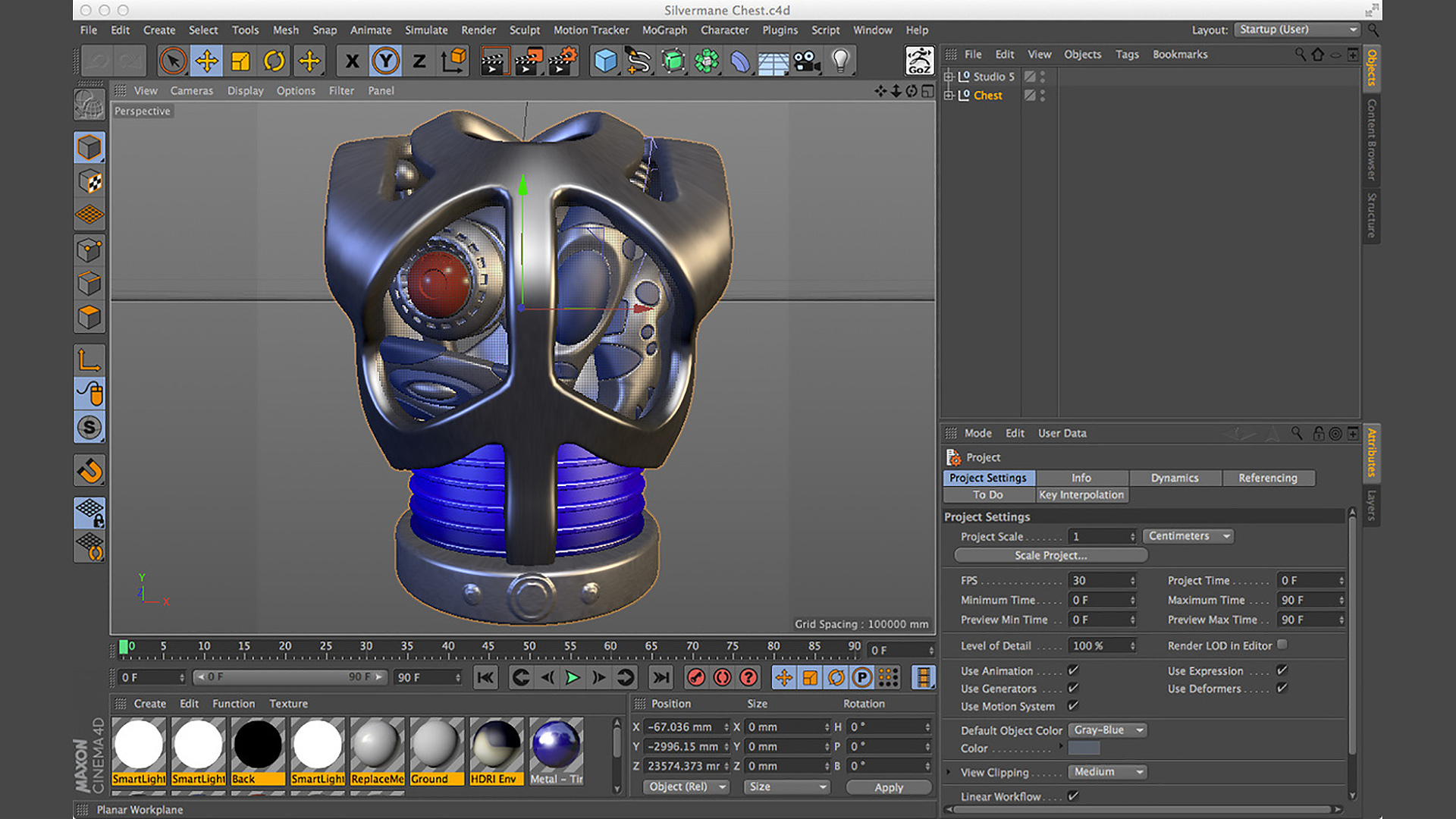Select the Move tool in top toolbar
The width and height of the screenshot is (1456, 819).
206,61
